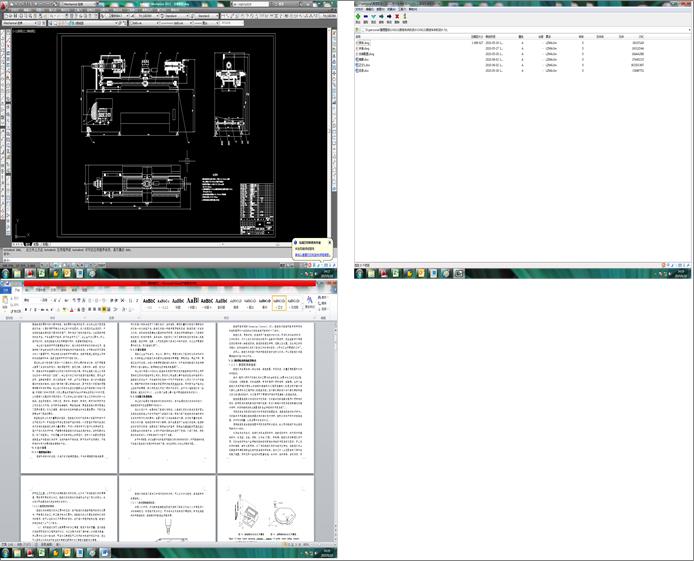Open the File tab in Word
The height and width of the screenshot is (561, 694).
8,290
